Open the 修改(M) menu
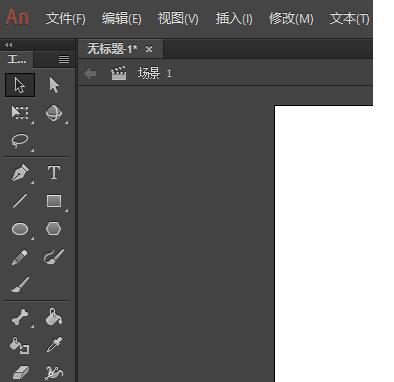 pyautogui.click(x=291, y=18)
